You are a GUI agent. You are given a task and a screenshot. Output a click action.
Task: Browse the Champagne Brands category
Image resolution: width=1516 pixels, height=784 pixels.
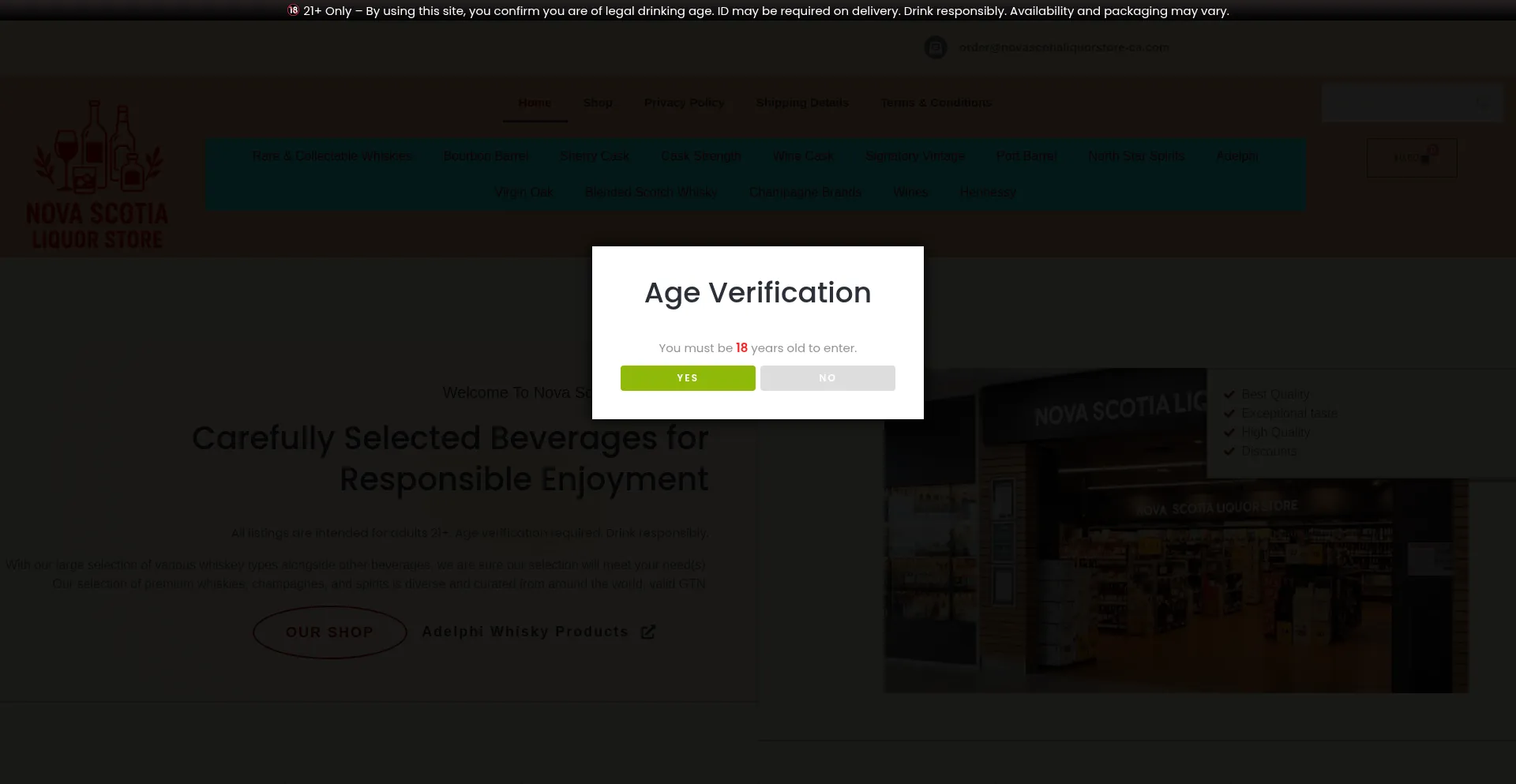coord(805,192)
